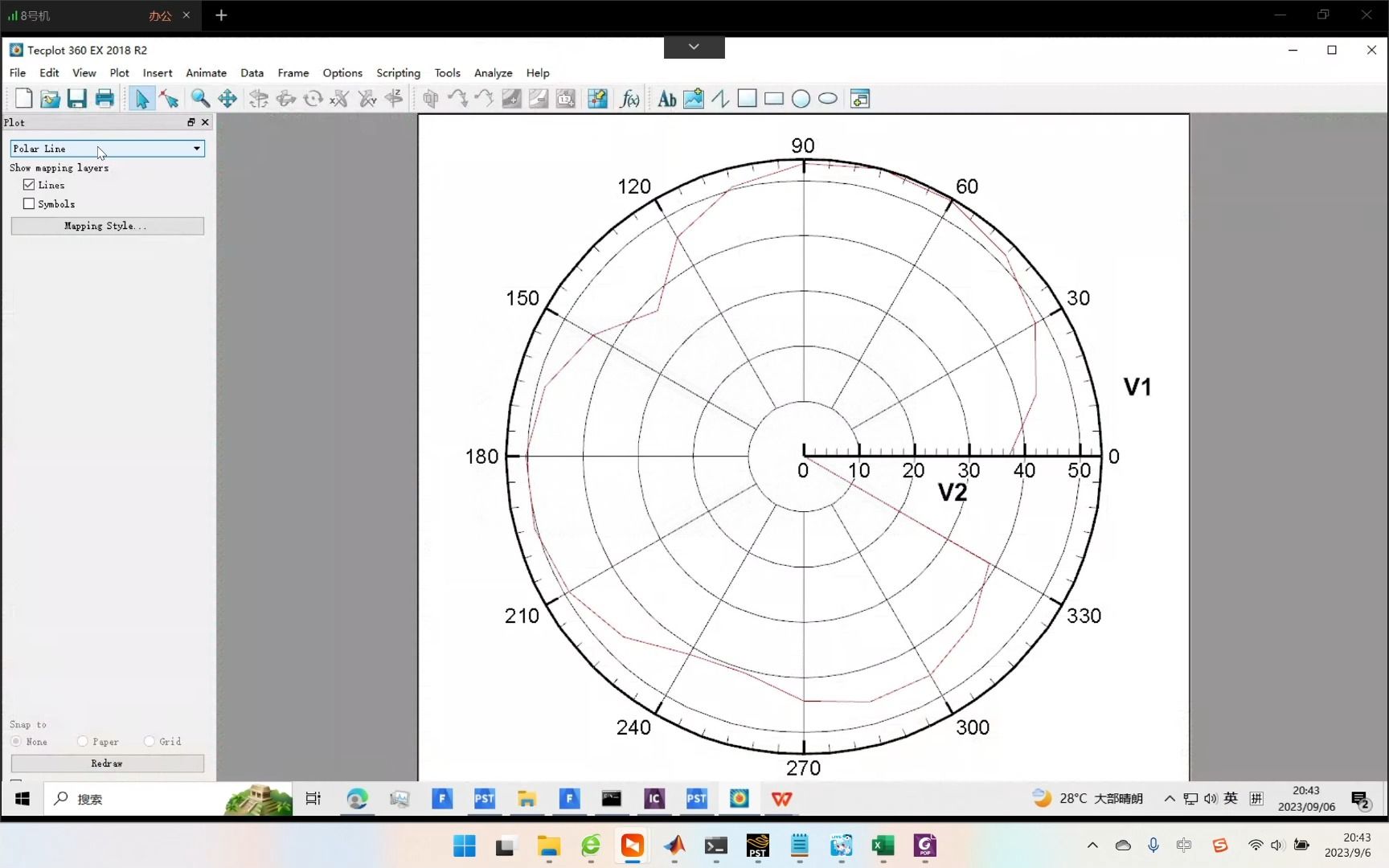
Task: Activate the Zoom magnifier tool
Action: click(x=200, y=99)
